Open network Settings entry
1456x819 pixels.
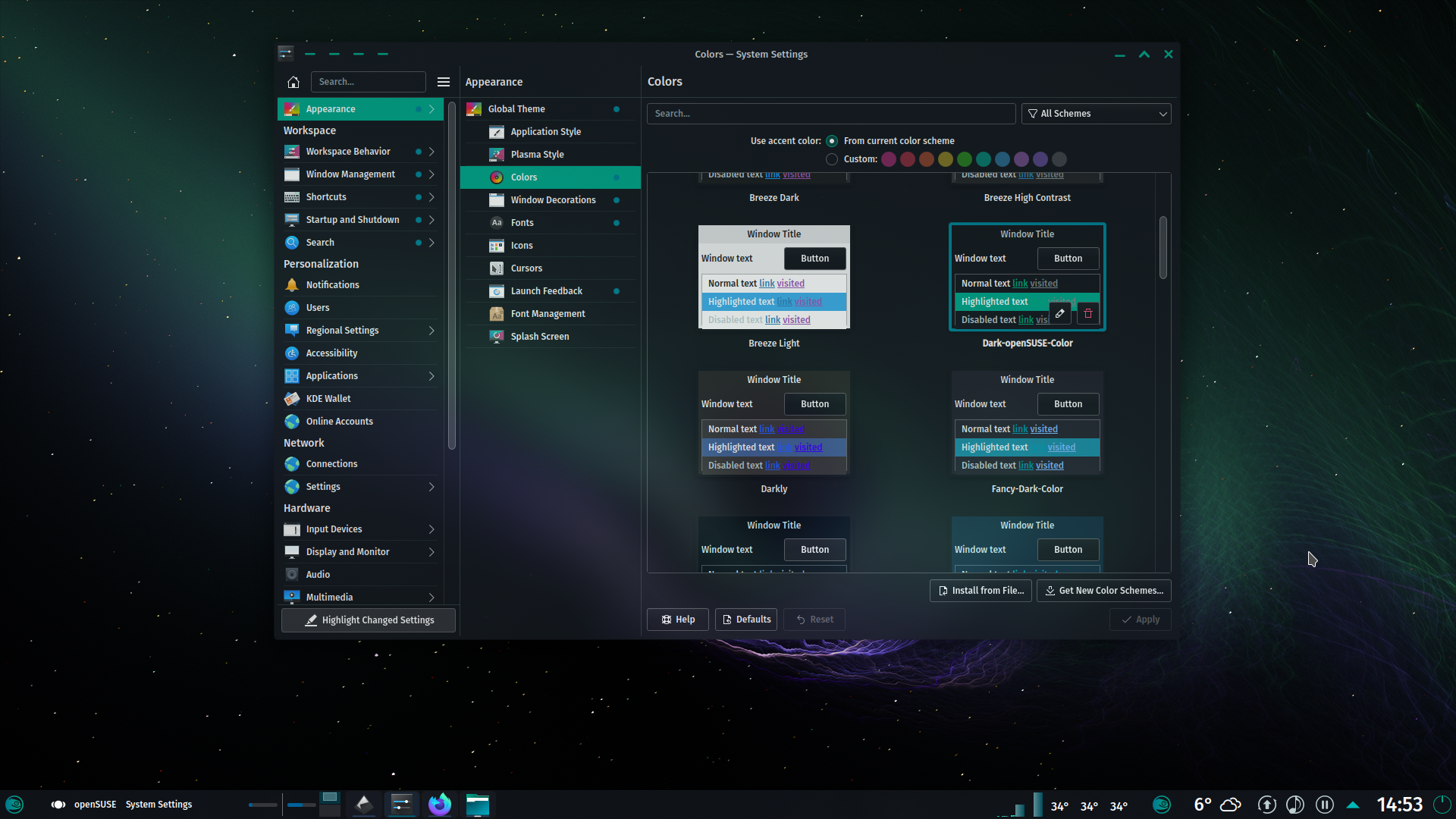tap(360, 487)
